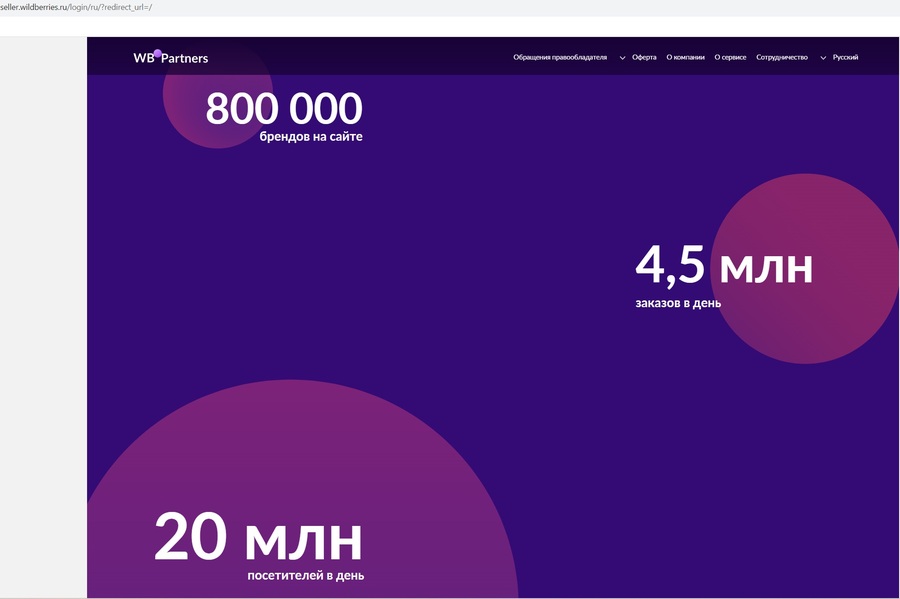Choose the Русский language option
900x599 pixels.
click(x=845, y=57)
